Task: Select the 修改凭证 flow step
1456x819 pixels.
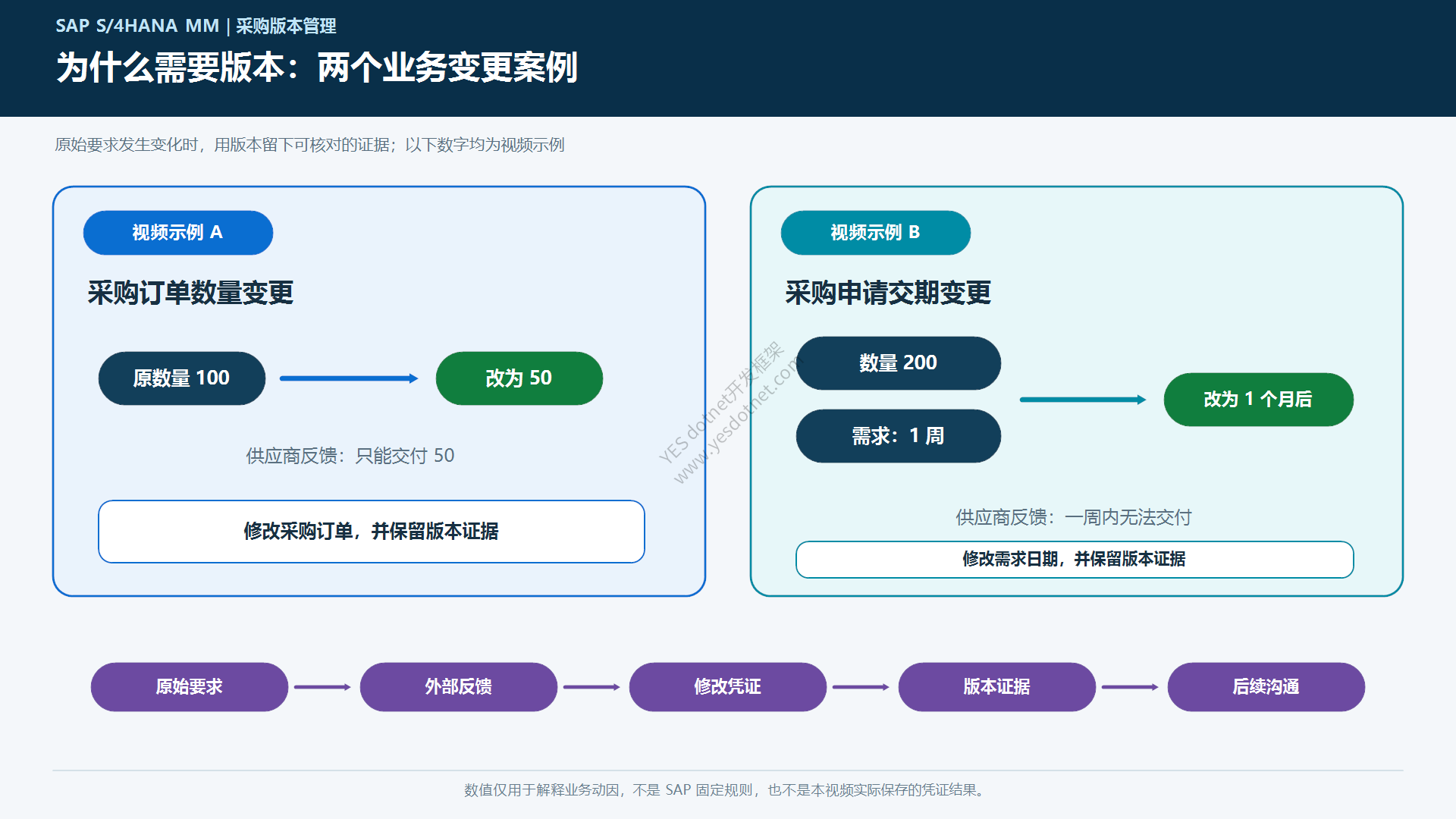Action: [x=728, y=687]
